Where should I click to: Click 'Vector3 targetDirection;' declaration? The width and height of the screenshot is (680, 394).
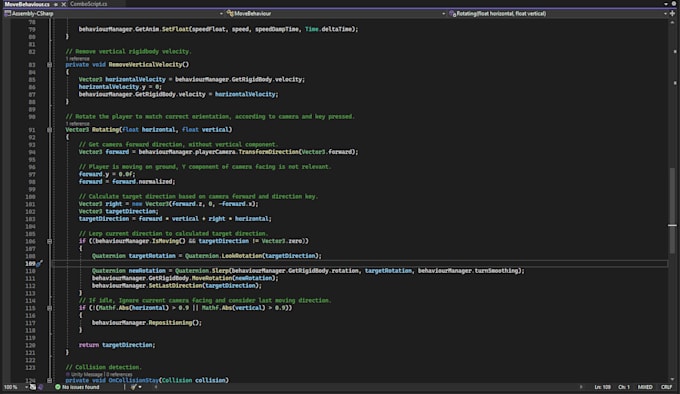pos(118,212)
